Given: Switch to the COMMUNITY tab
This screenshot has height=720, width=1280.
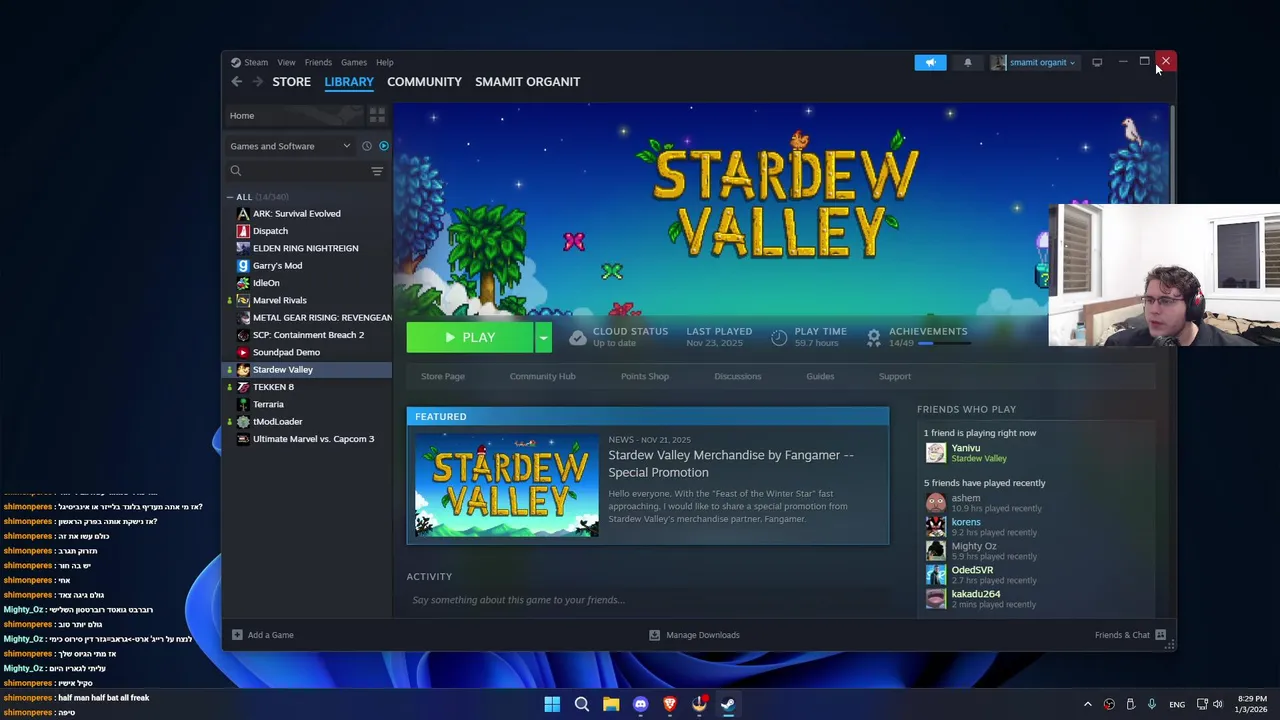Looking at the screenshot, I should pos(424,82).
